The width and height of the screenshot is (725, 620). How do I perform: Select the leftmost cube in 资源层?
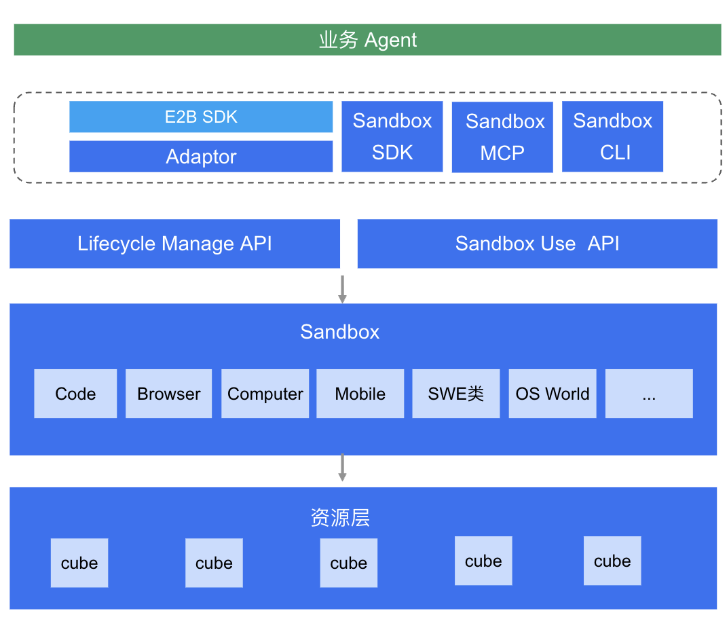pos(79,563)
